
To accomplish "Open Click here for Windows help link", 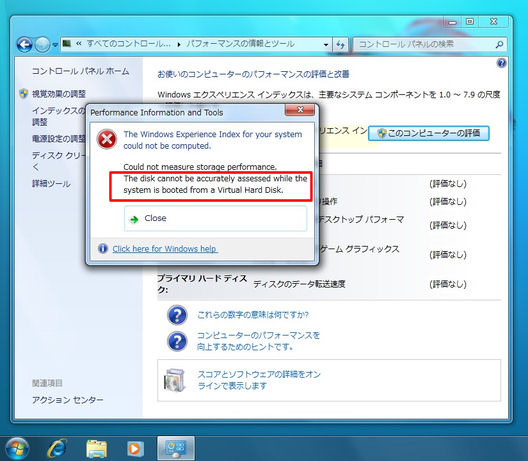I will click(165, 249).
